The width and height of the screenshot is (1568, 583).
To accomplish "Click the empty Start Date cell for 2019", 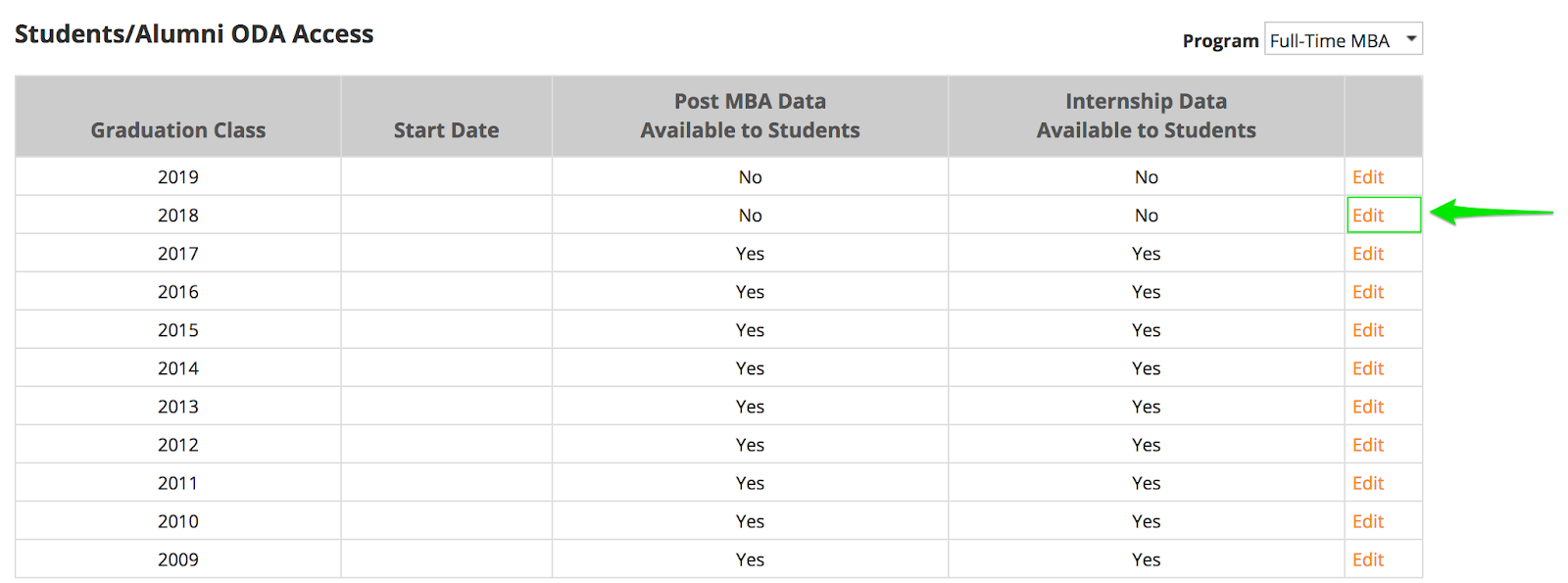I will click(x=446, y=177).
